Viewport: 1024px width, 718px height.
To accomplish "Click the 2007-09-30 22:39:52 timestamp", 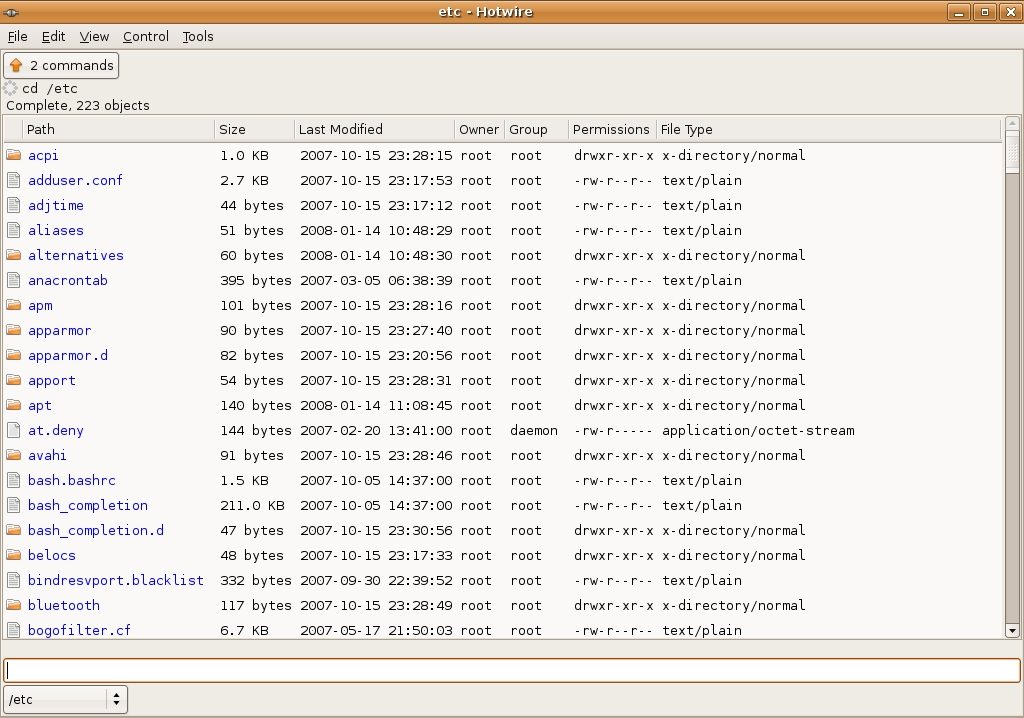I will 376,580.
